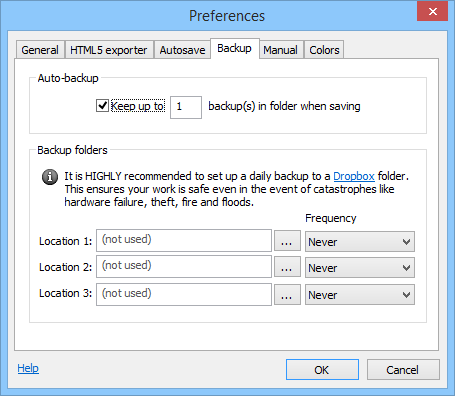Viewport: 455px width, 396px height.
Task: Open the Autosave tab
Action: [182, 50]
